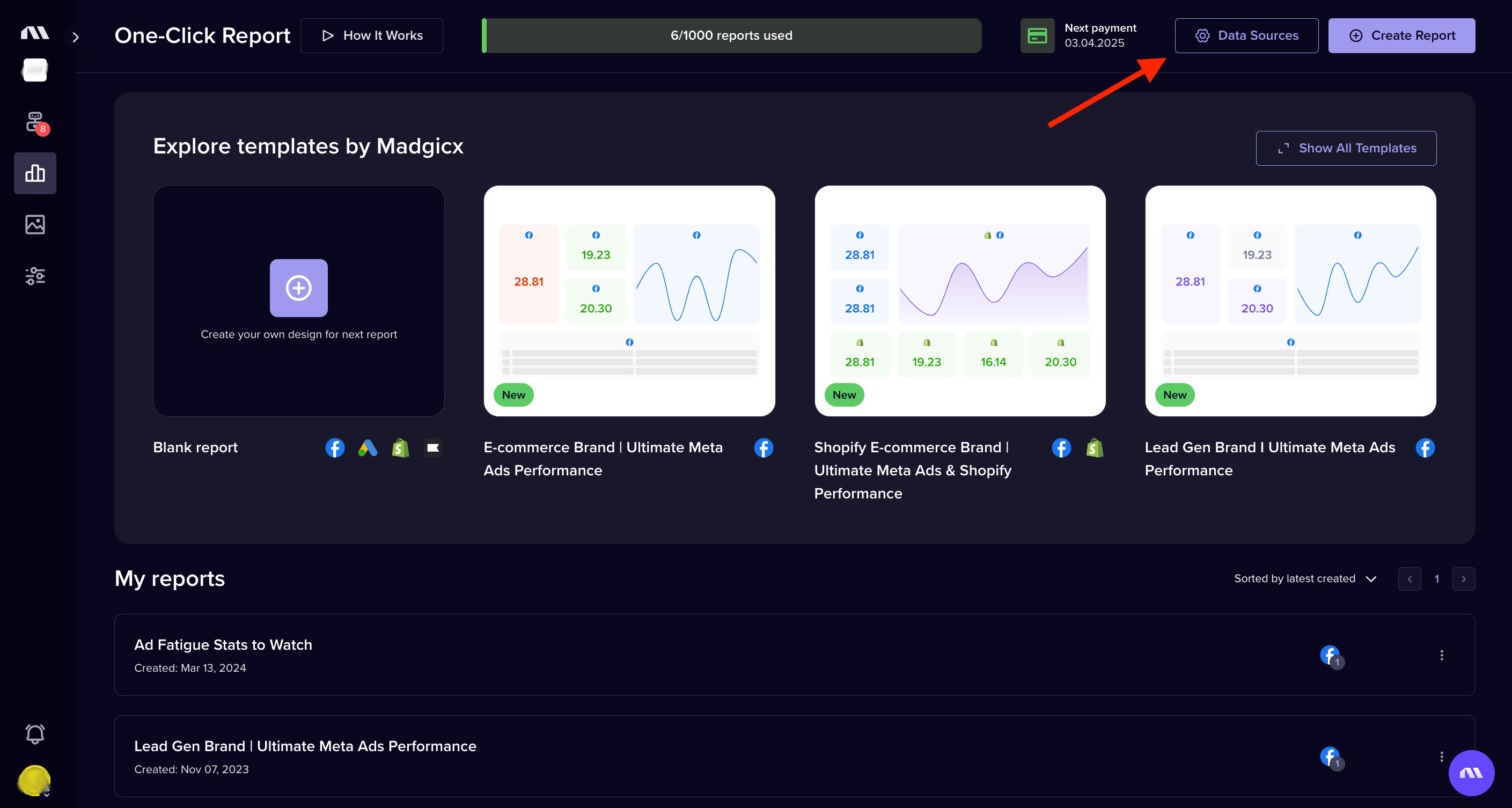Expand the sidebar with the chevron arrow
1512x808 pixels.
click(75, 38)
